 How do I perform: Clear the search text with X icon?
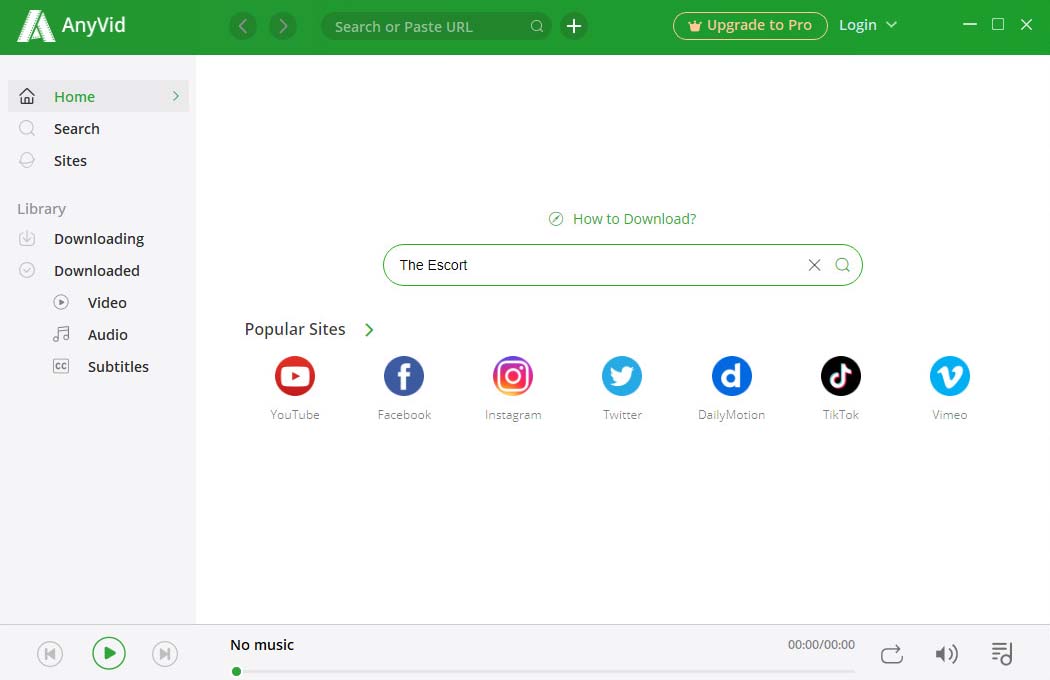(x=814, y=265)
